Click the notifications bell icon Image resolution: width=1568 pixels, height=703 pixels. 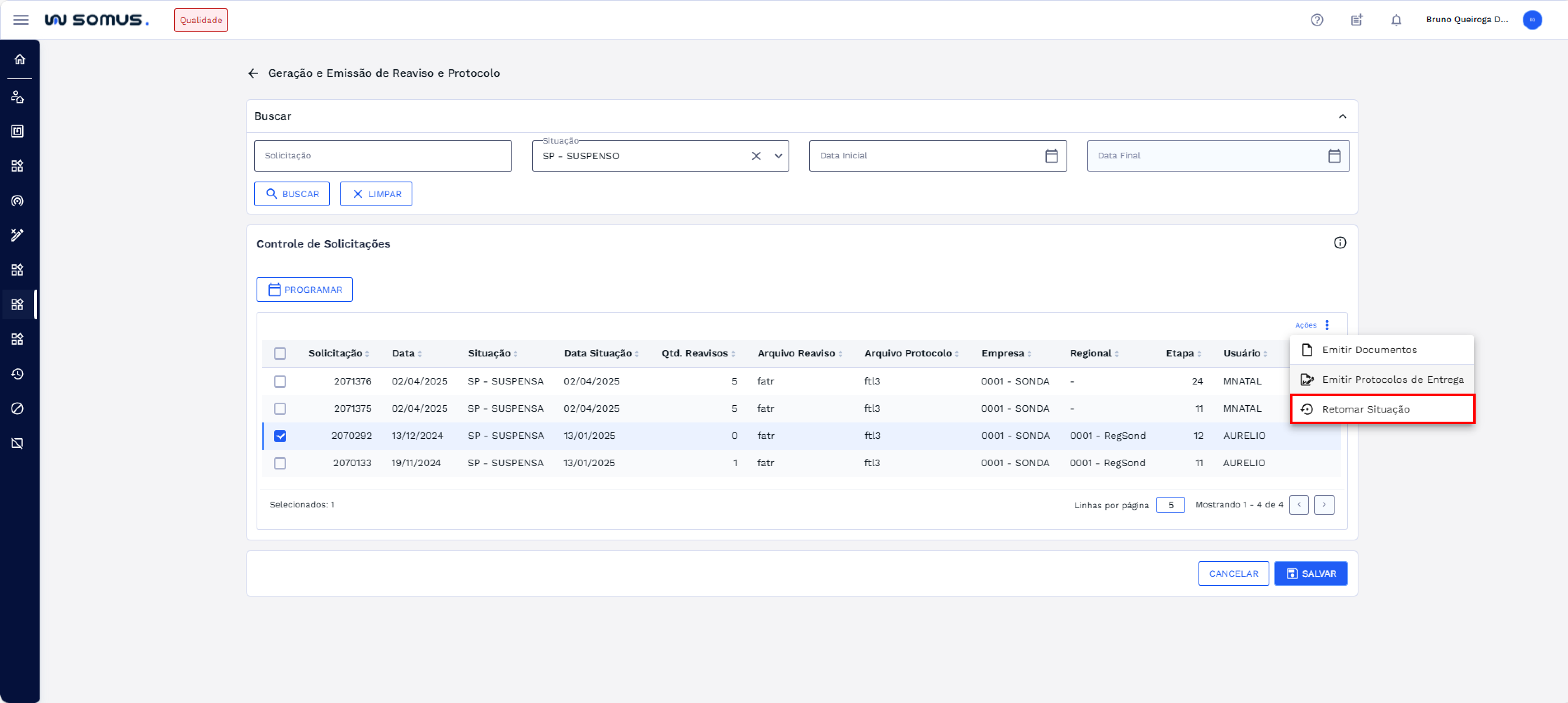click(1396, 20)
